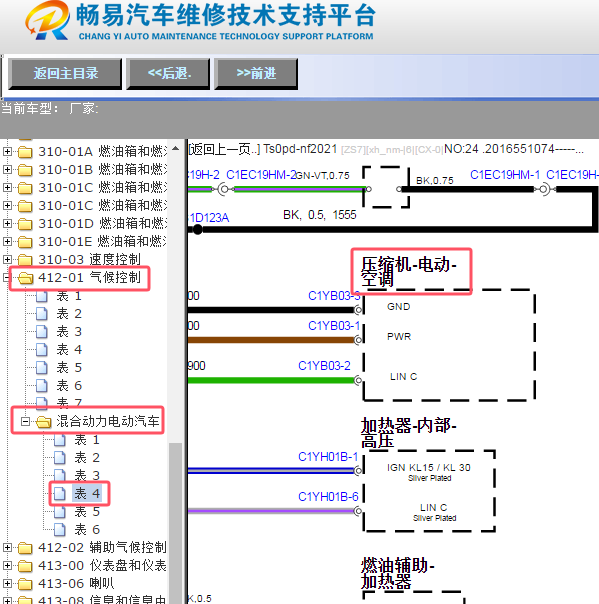Expand the 310-01D 燃油箱 folder

7,223
